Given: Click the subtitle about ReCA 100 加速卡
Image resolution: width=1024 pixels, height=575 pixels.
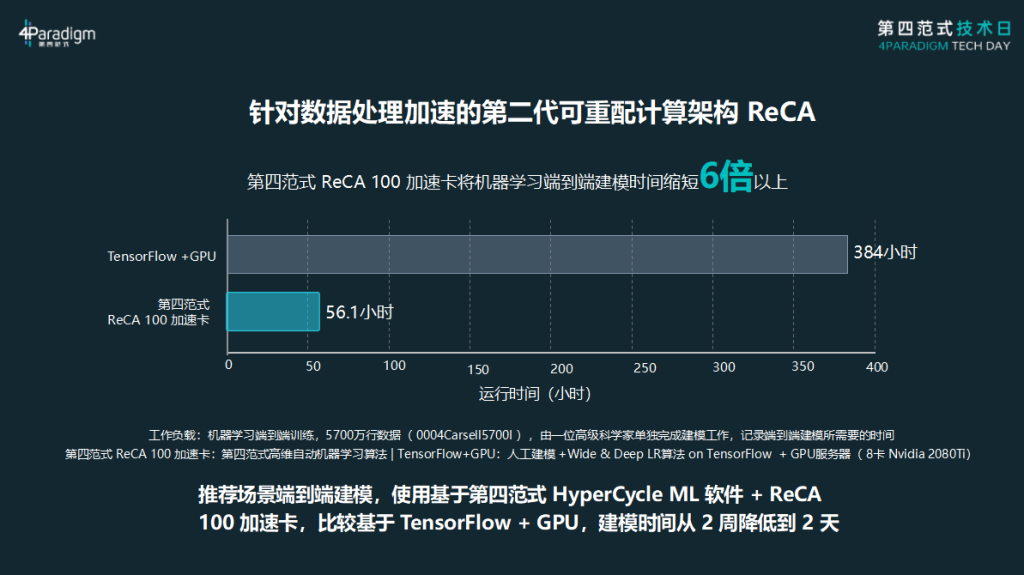Looking at the screenshot, I should (517, 179).
